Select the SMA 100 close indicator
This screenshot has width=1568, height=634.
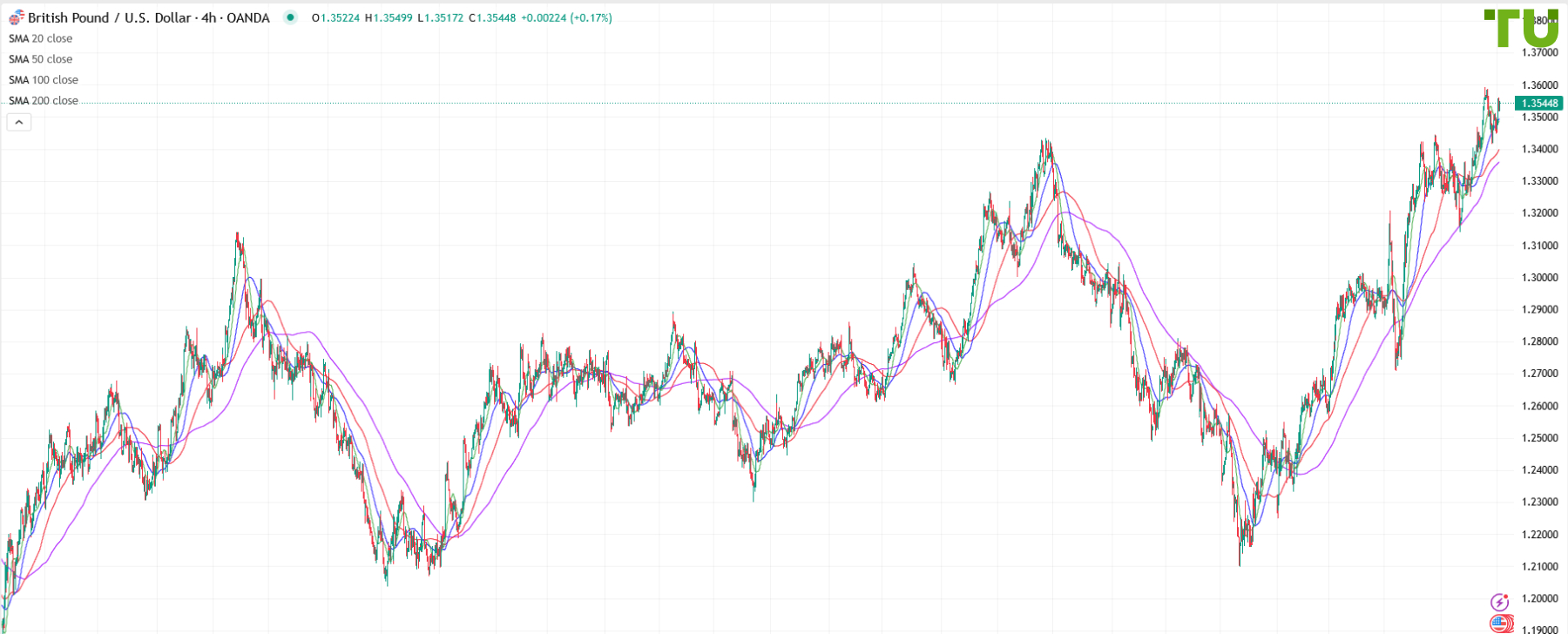pyautogui.click(x=44, y=80)
